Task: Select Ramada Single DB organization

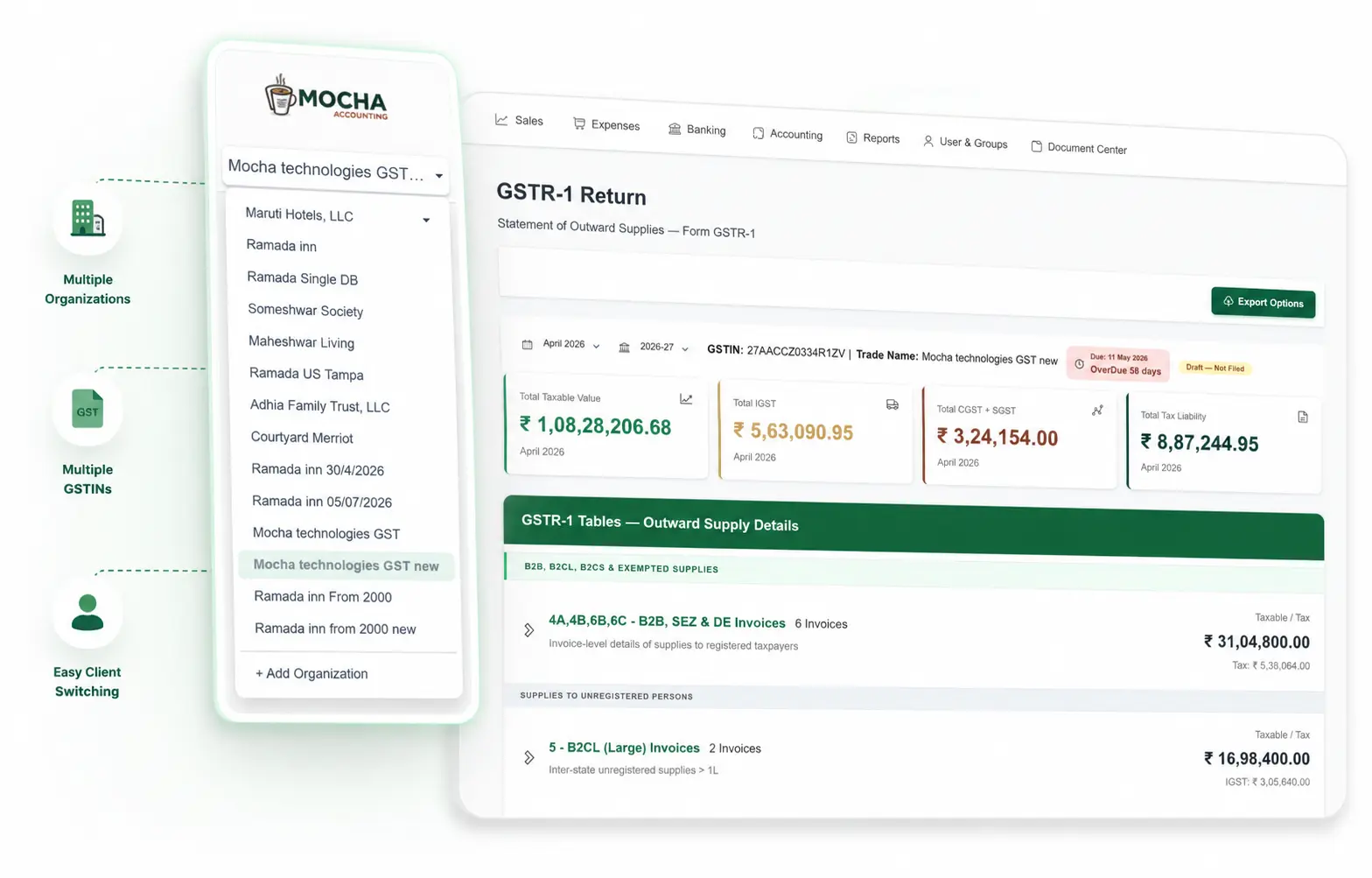Action: pos(302,278)
